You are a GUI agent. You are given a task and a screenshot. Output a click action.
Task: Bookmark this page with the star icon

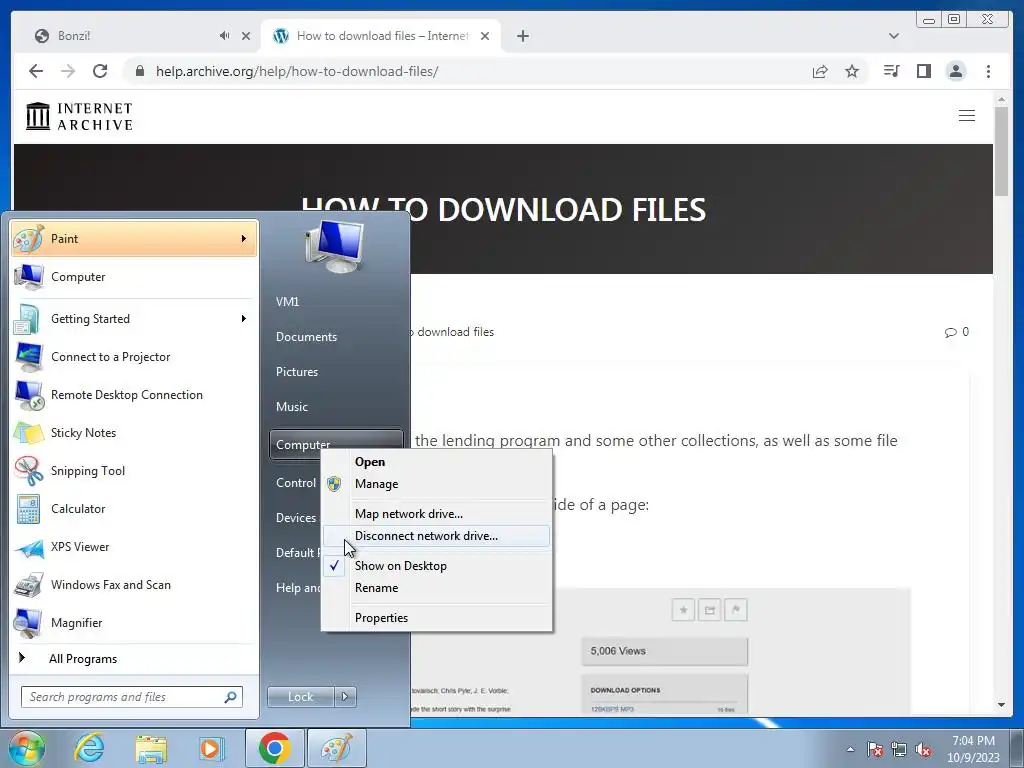852,71
